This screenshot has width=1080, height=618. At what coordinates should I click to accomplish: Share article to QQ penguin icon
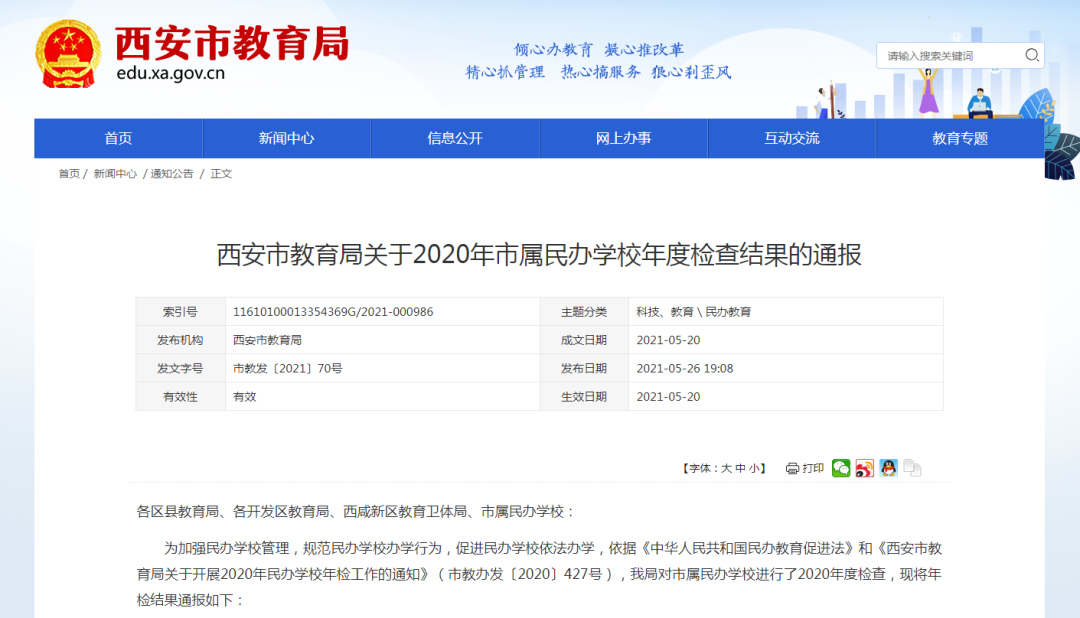pos(889,468)
